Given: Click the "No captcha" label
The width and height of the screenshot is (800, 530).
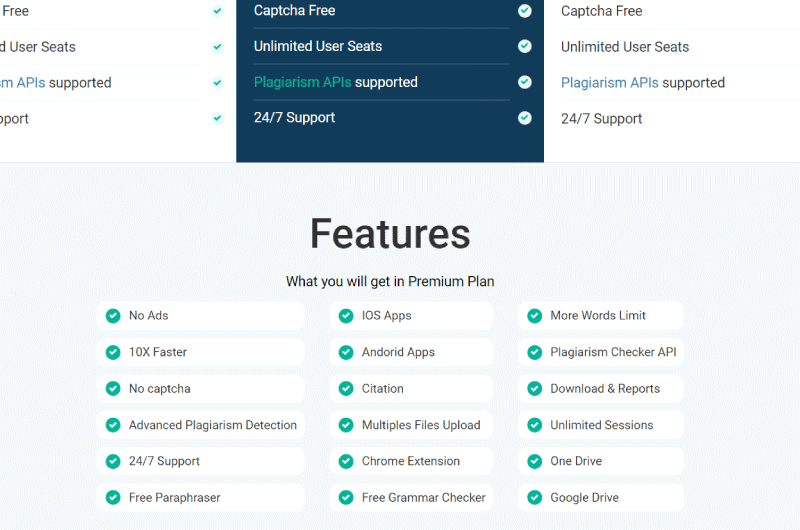Looking at the screenshot, I should pyautogui.click(x=160, y=389).
